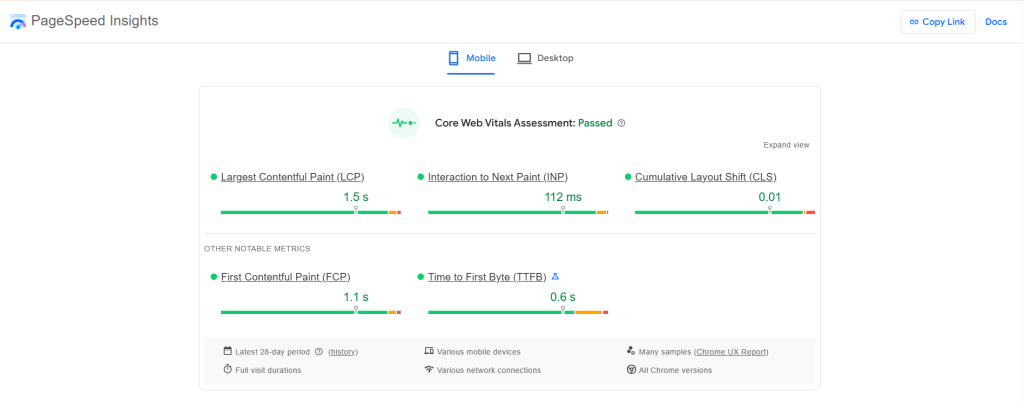Open the Chrome UX Report link
1024x401 pixels.
731,352
